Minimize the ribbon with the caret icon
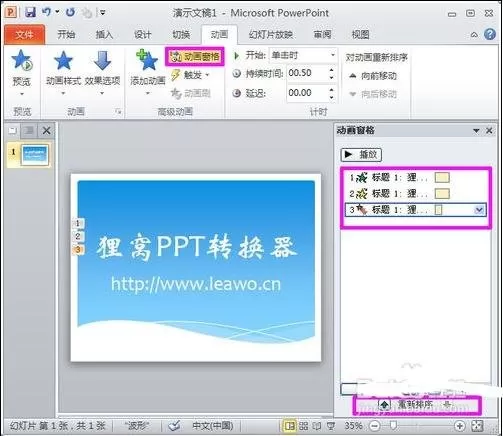Viewport: 503px width, 436px height. 474,34
